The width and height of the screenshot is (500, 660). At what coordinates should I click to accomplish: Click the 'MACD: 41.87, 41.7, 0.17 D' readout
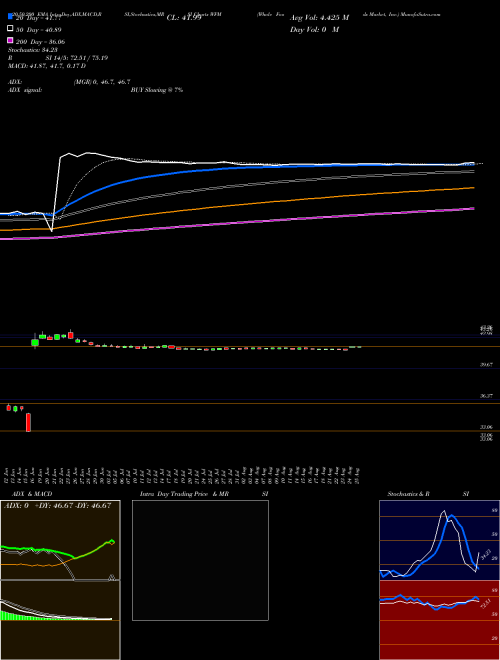(x=47, y=66)
